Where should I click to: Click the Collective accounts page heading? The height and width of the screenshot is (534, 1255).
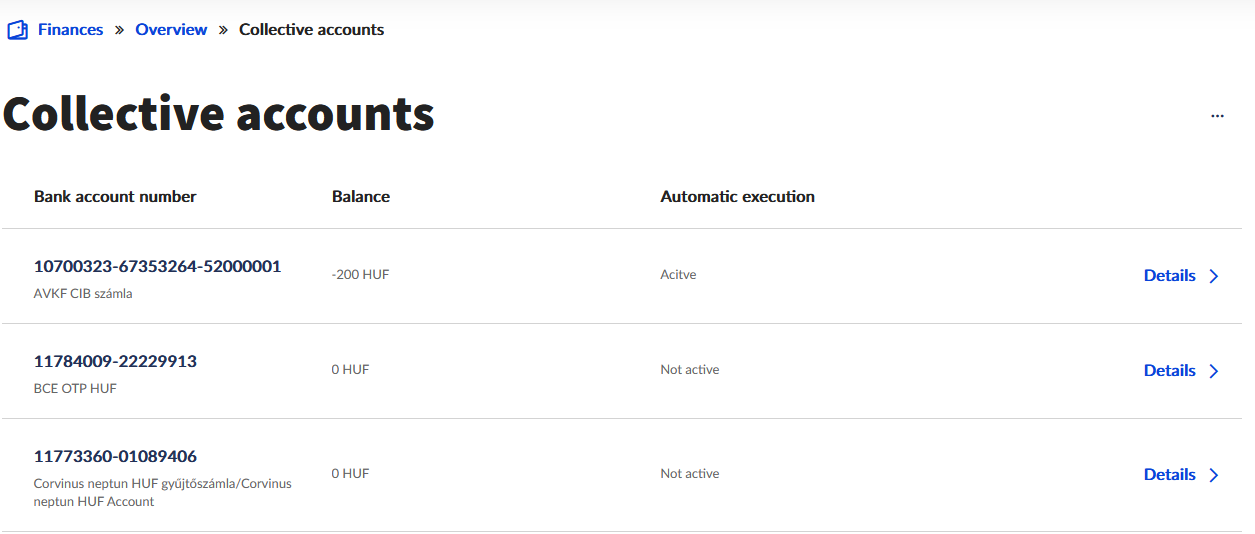click(x=219, y=114)
